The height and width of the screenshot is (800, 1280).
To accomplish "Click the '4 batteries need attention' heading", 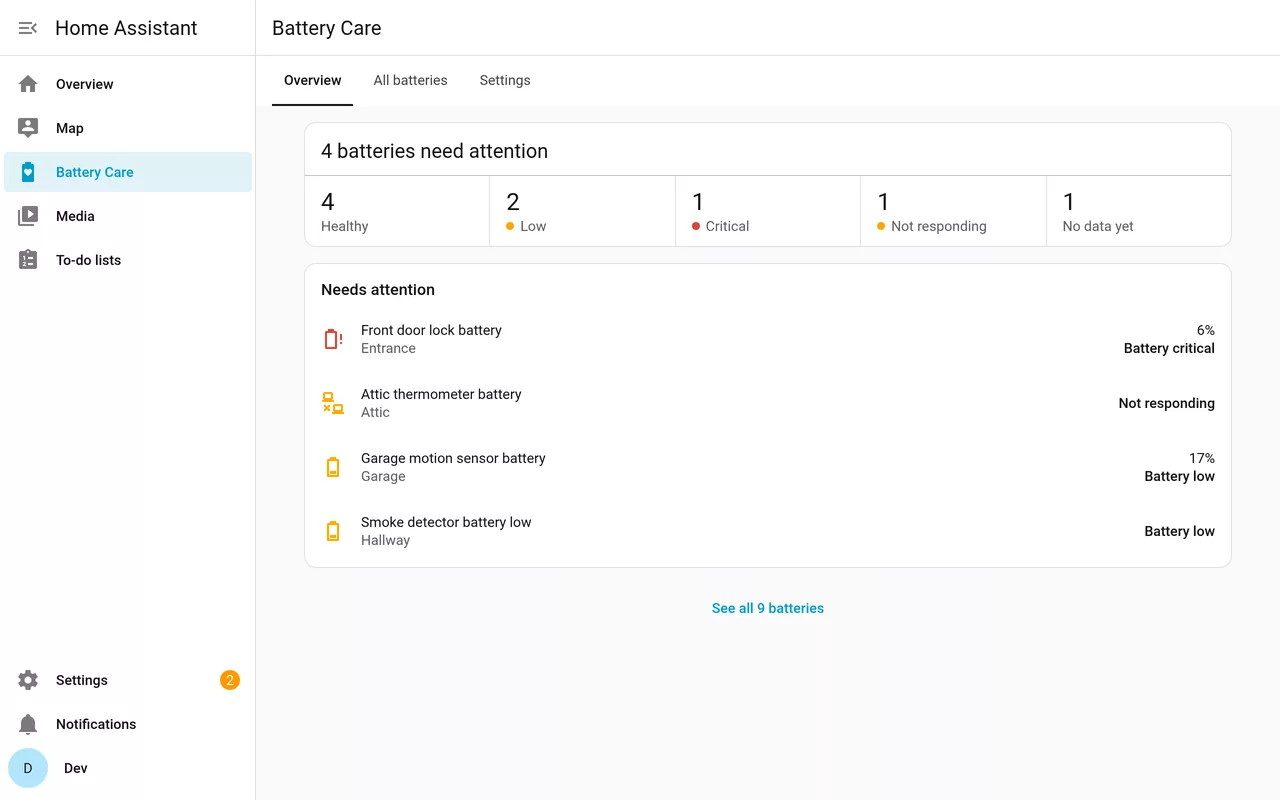I will point(434,151).
